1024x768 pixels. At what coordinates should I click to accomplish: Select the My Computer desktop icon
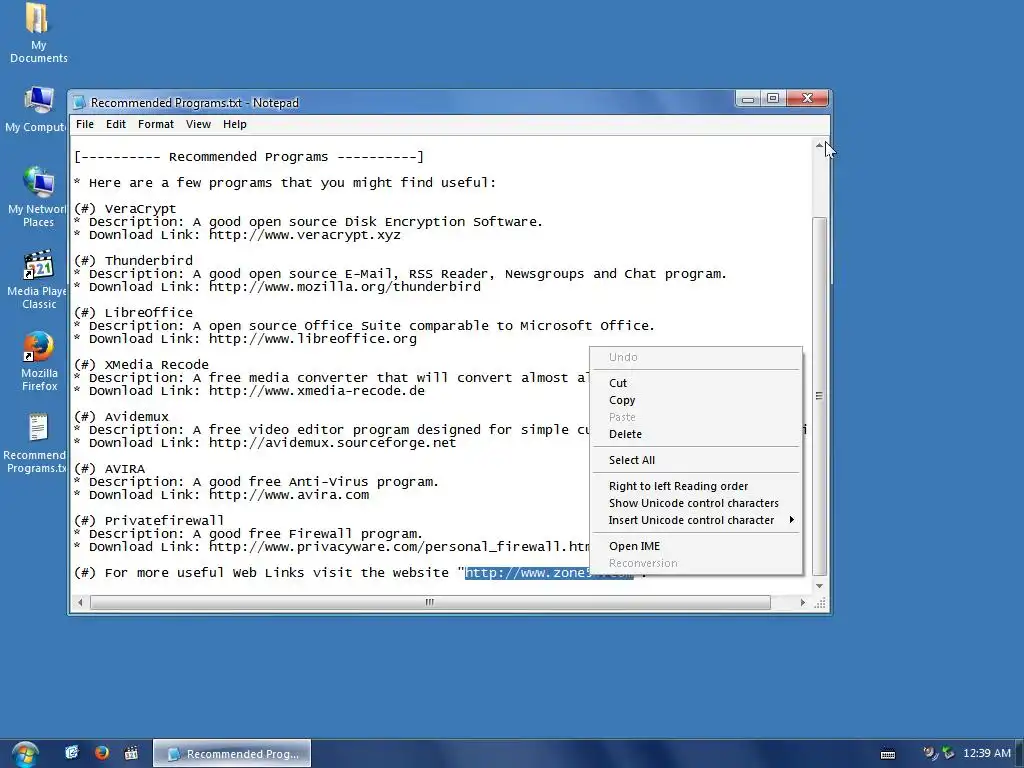38,109
